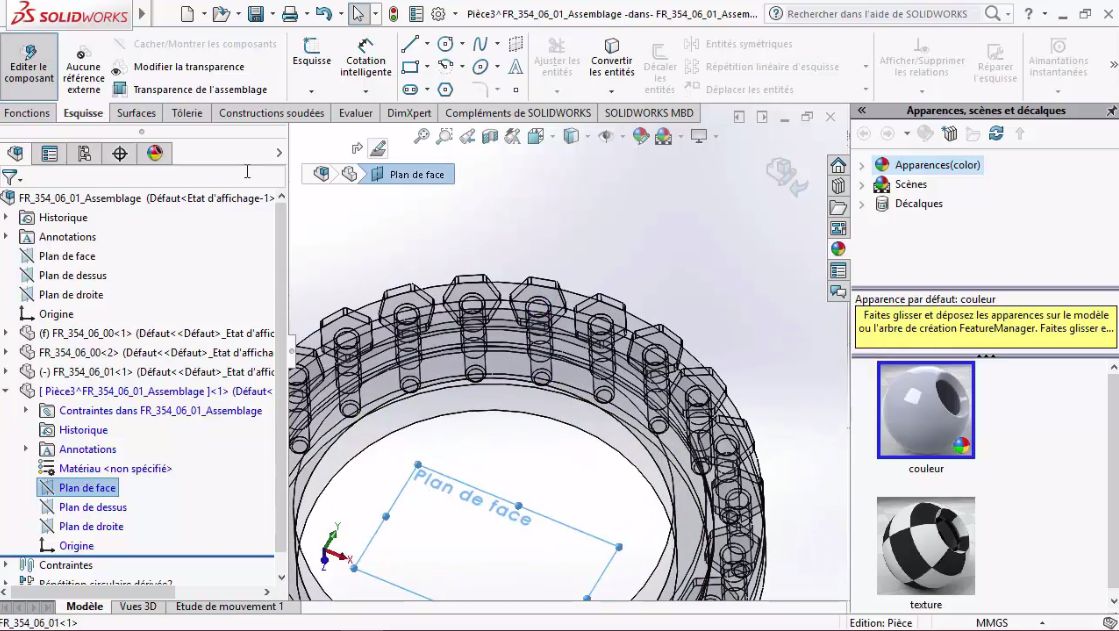This screenshot has height=631, width=1119.
Task: Click the Zoom to fit icon
Action: 422,136
